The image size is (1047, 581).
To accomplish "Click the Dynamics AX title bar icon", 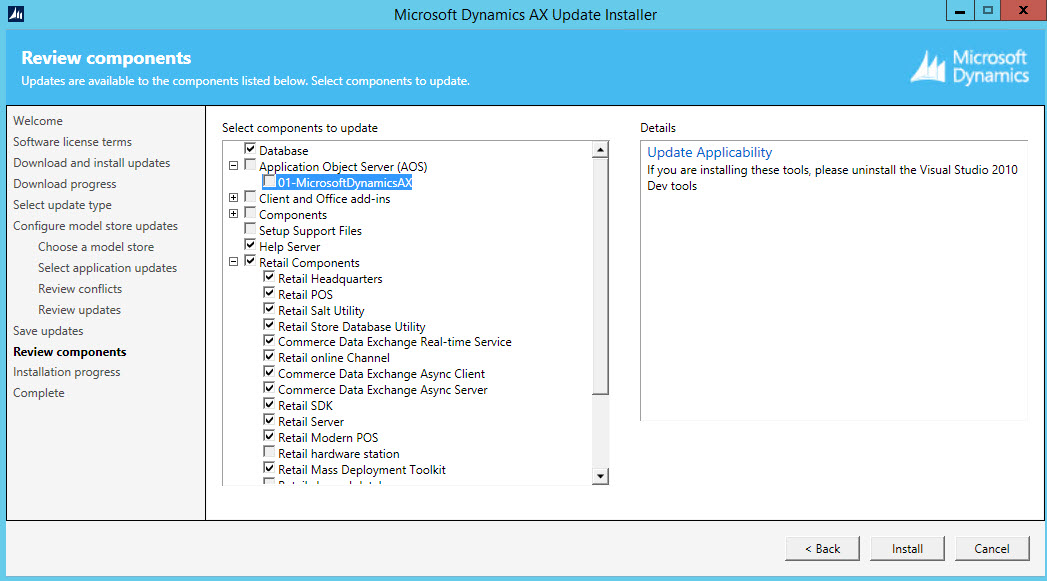I will click(16, 14).
